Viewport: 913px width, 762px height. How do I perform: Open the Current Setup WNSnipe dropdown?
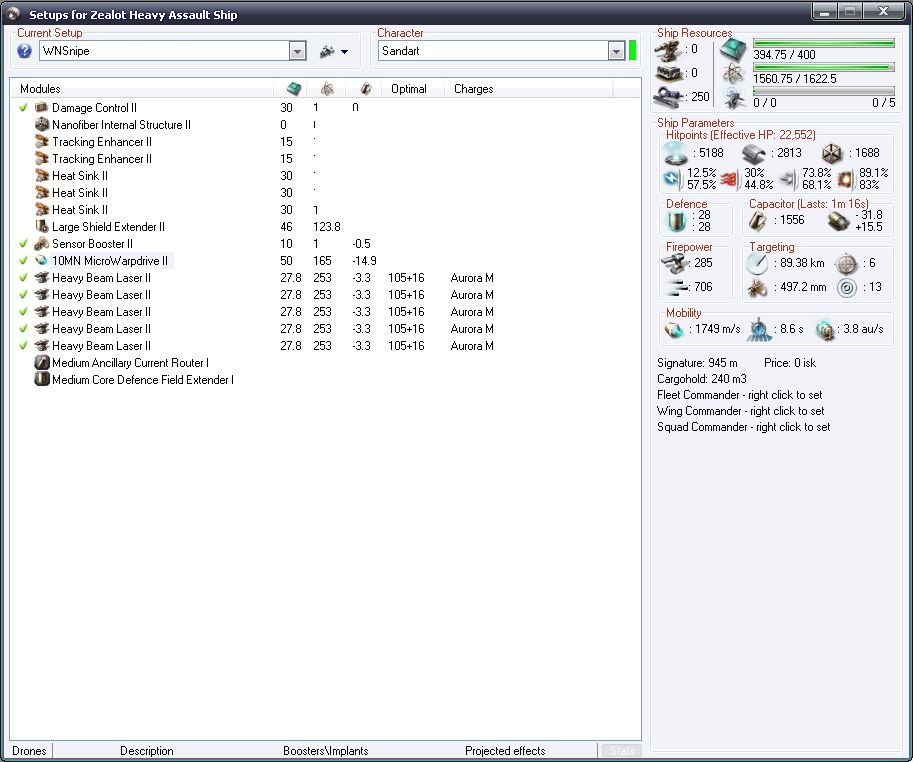[x=298, y=51]
